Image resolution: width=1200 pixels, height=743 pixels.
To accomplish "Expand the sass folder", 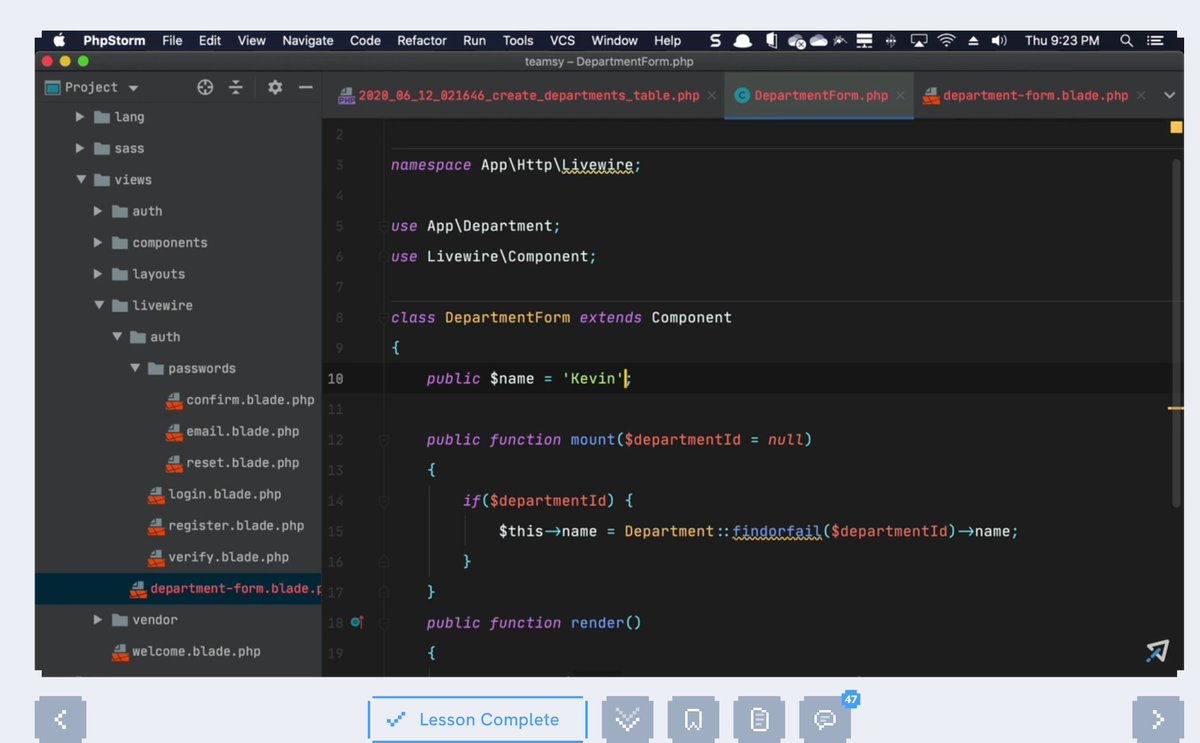I will [x=81, y=148].
